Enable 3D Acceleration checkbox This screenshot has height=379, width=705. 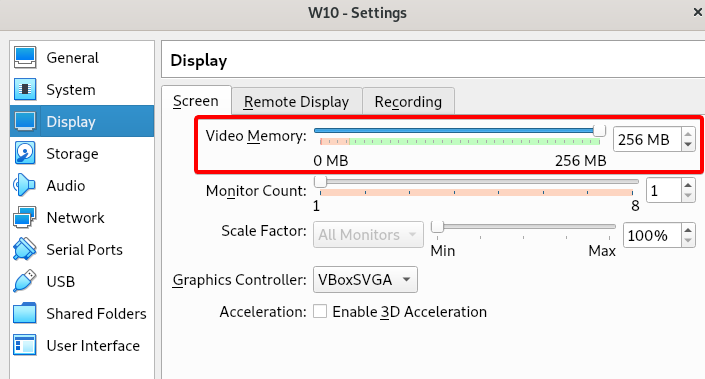pyautogui.click(x=320, y=311)
